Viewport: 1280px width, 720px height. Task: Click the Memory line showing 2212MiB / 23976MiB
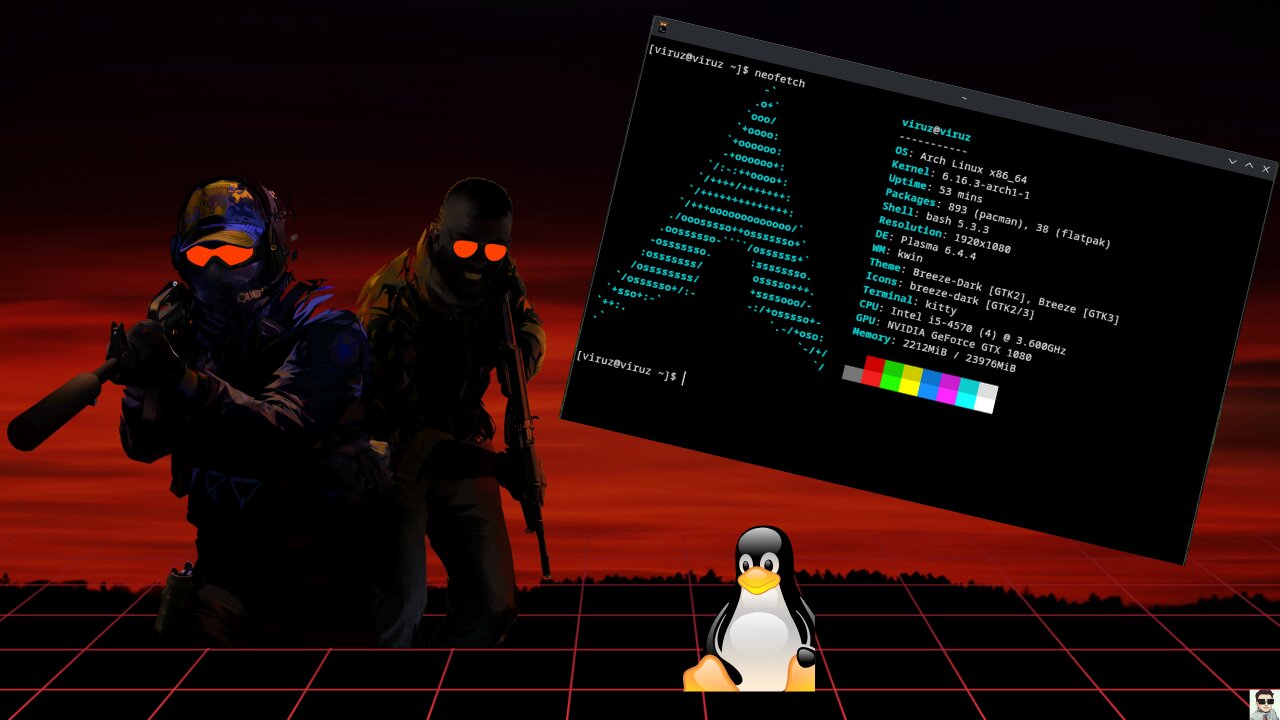[933, 350]
